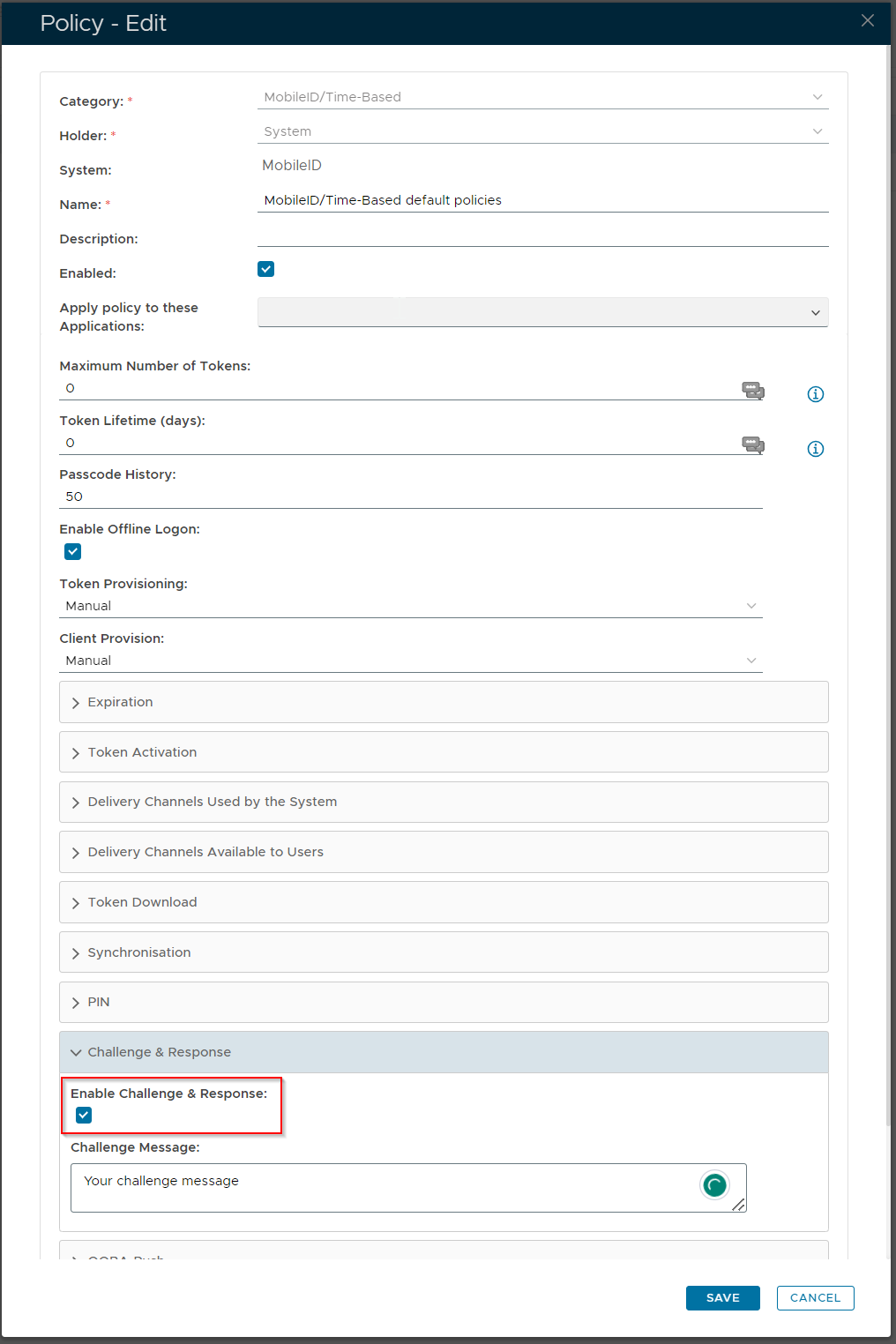The image size is (896, 1344).
Task: Expand the Token Activation section
Action: point(142,752)
